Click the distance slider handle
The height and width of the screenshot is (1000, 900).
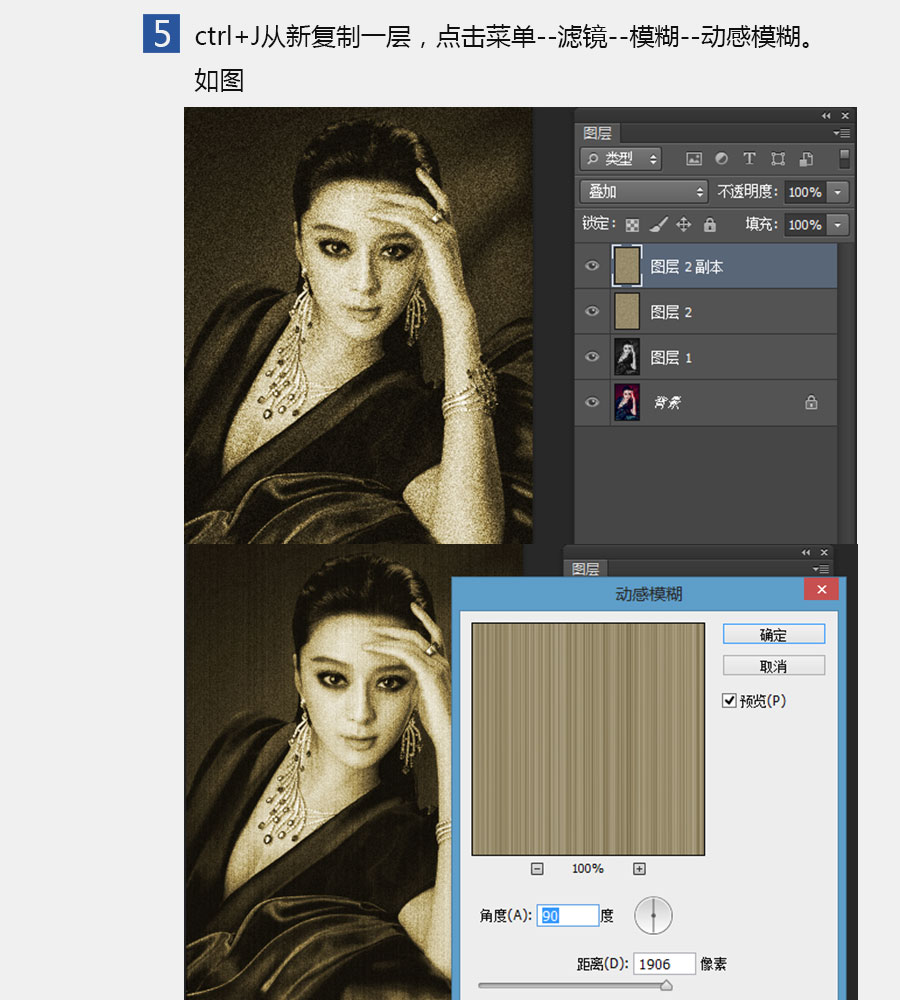[666, 985]
